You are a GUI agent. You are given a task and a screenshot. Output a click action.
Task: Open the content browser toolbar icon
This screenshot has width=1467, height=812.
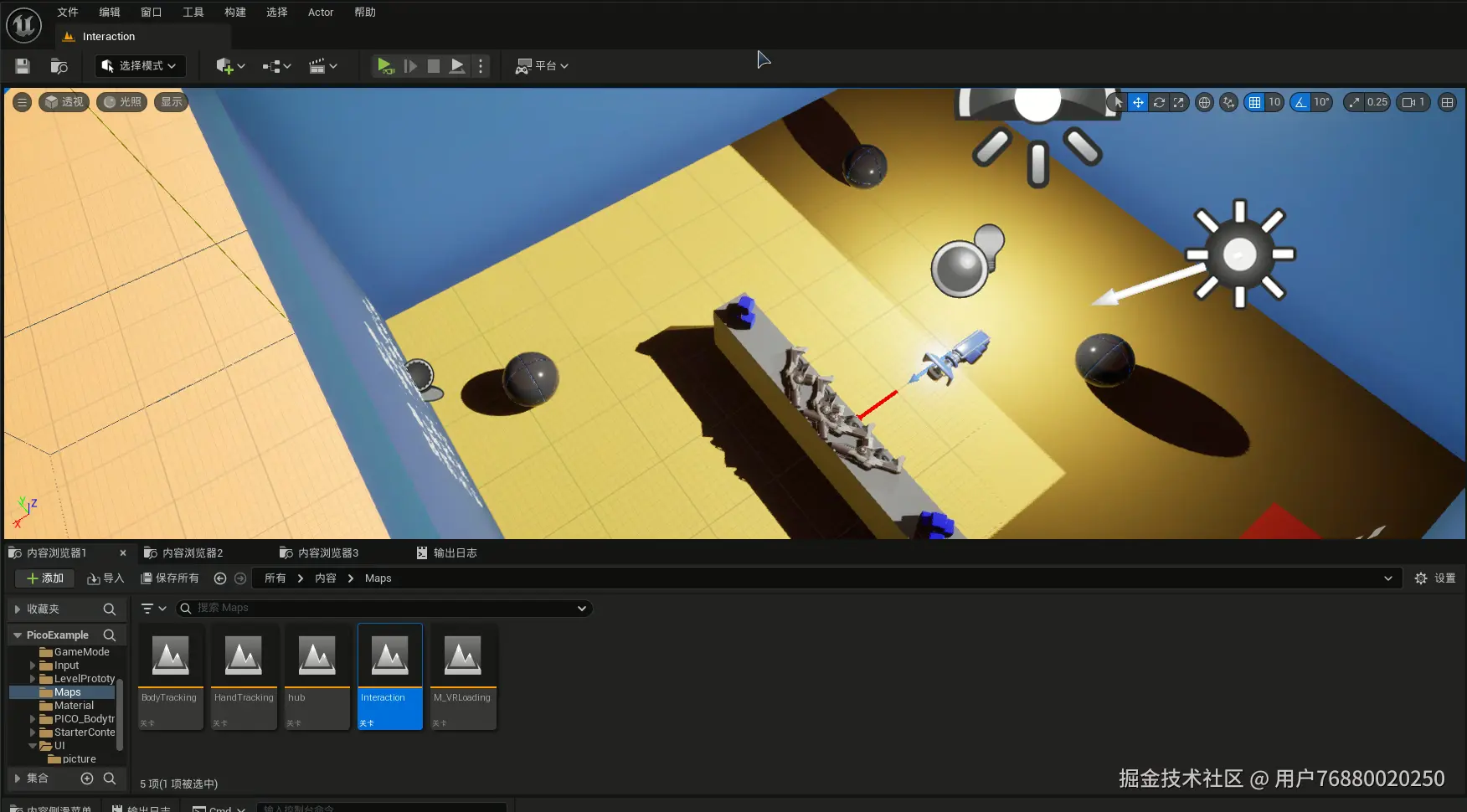point(59,66)
